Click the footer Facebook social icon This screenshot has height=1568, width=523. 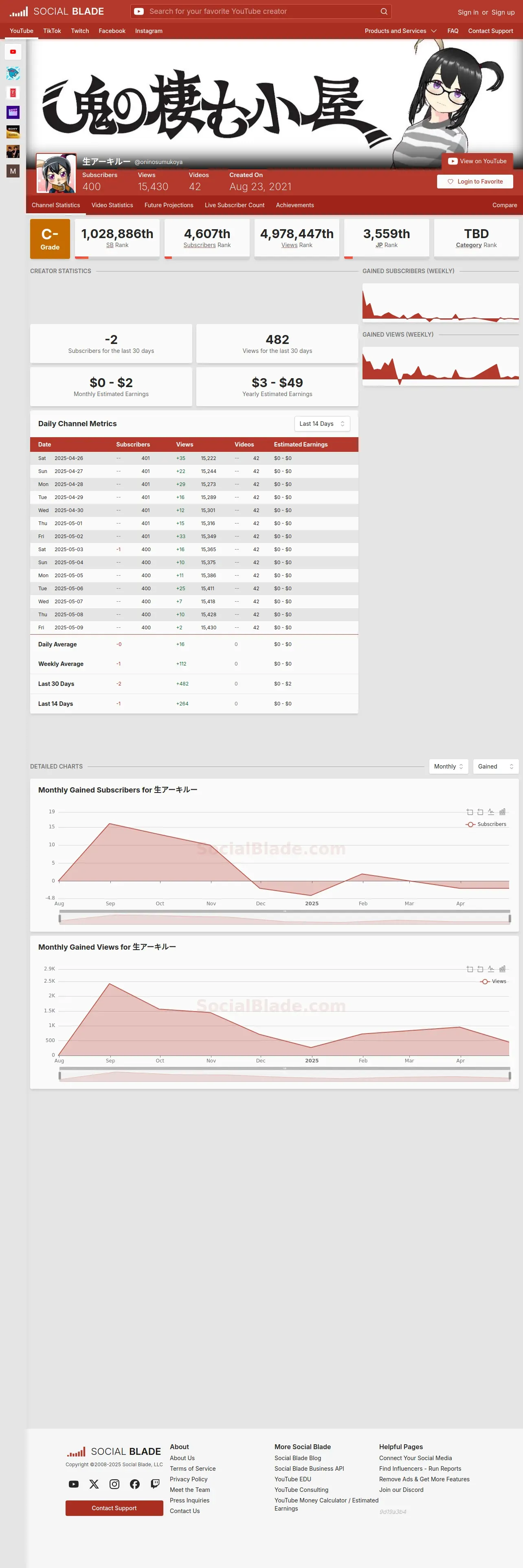[134, 1484]
